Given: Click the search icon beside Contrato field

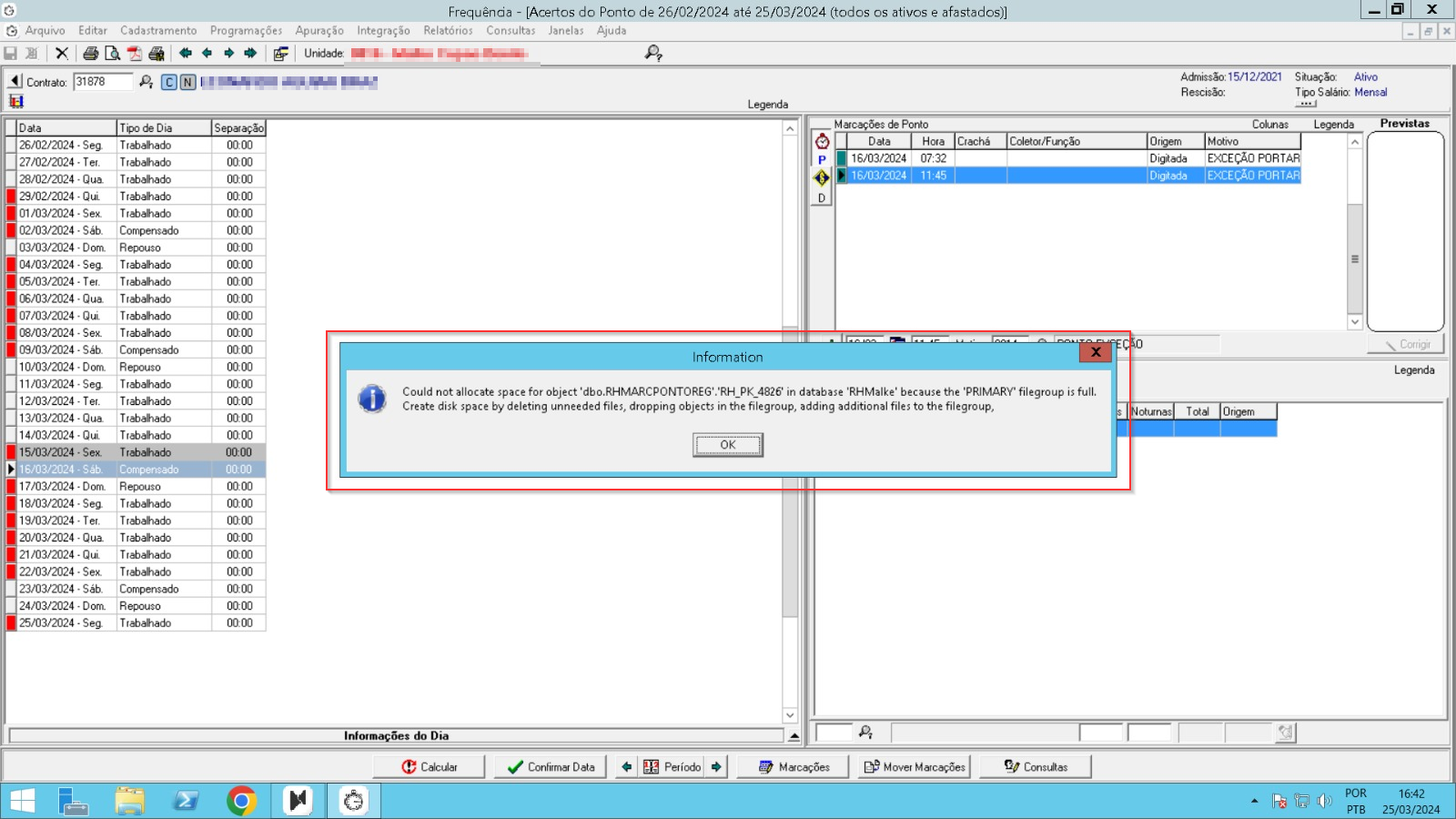Looking at the screenshot, I should 146,82.
